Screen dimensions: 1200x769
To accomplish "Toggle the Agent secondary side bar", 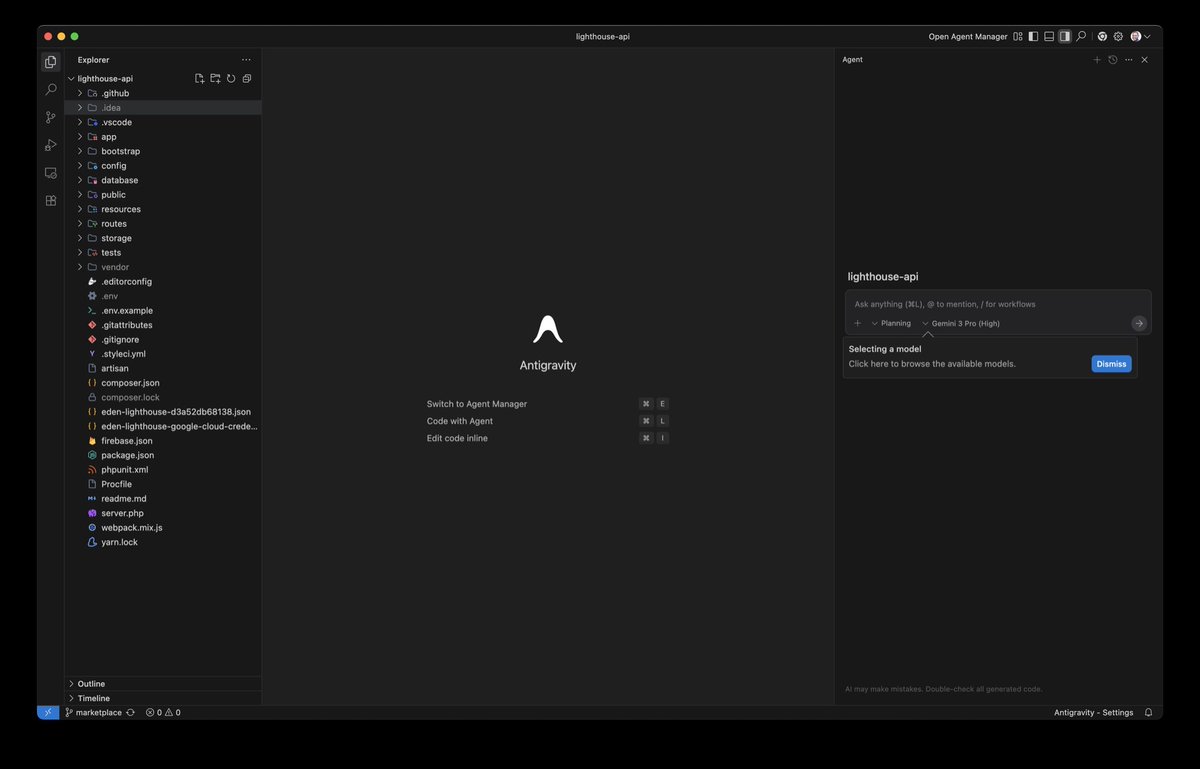I will pyautogui.click(x=1065, y=36).
